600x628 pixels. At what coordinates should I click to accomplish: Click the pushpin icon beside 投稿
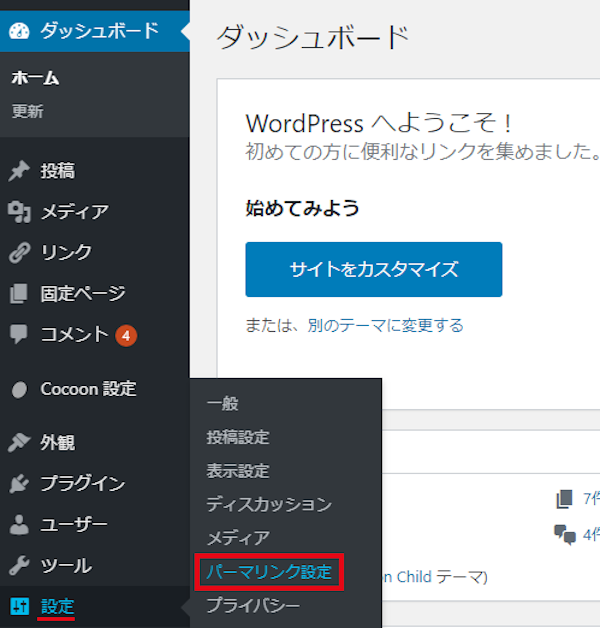(x=19, y=171)
